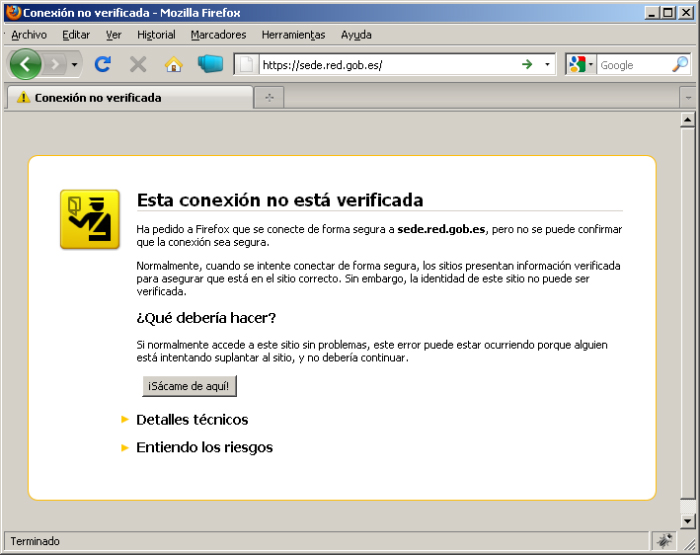Image resolution: width=700 pixels, height=555 pixels.
Task: Click the heading Esta conexión no está verificada
Action: (x=280, y=200)
